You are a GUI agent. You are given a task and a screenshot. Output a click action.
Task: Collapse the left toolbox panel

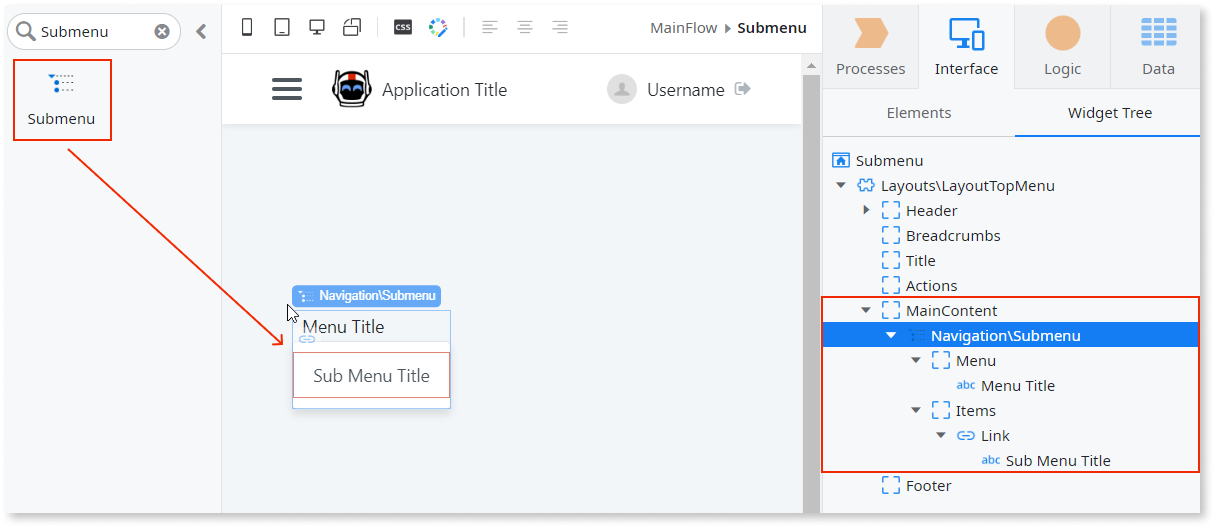click(201, 32)
